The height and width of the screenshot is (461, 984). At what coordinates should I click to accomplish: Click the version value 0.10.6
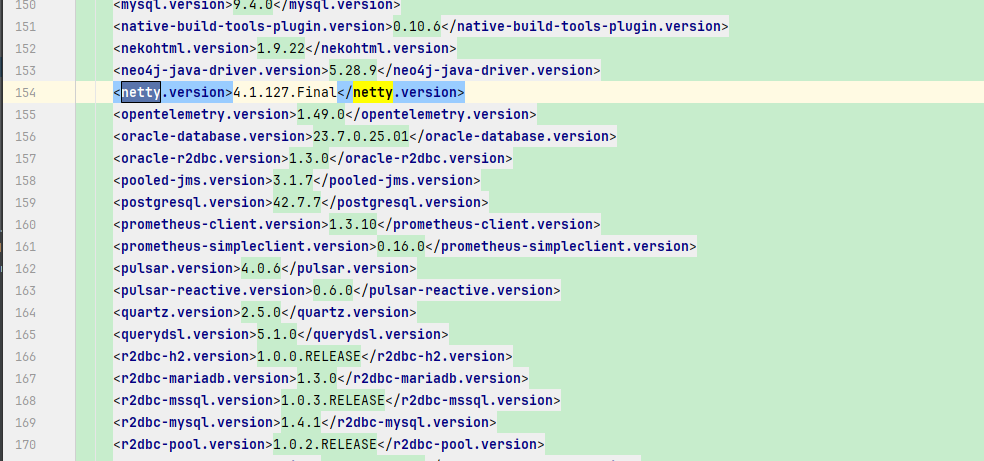[x=417, y=26]
